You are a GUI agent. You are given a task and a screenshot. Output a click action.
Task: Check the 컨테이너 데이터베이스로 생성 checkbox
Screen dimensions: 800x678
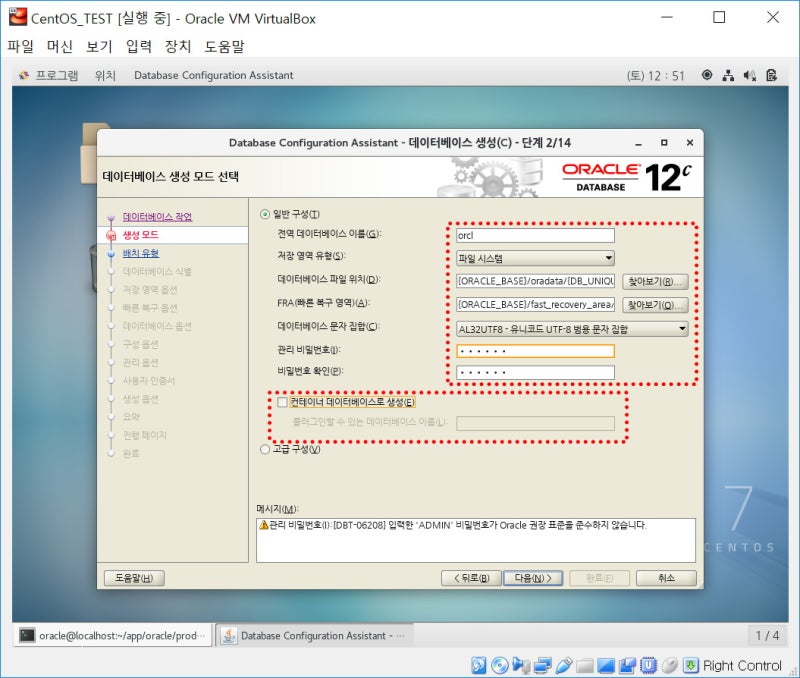[x=282, y=402]
